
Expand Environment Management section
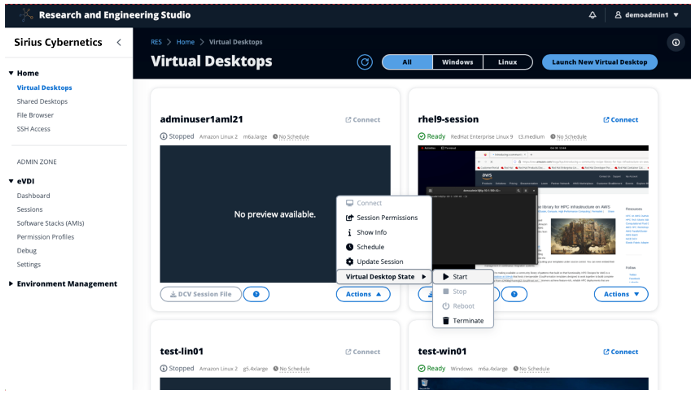(11, 284)
